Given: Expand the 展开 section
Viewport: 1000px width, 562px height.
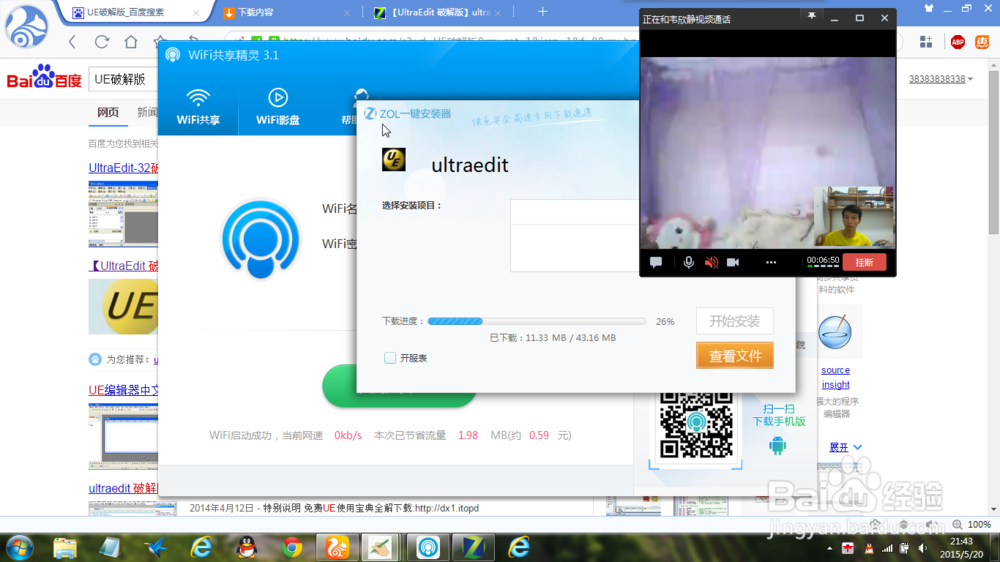Looking at the screenshot, I should click(x=845, y=447).
